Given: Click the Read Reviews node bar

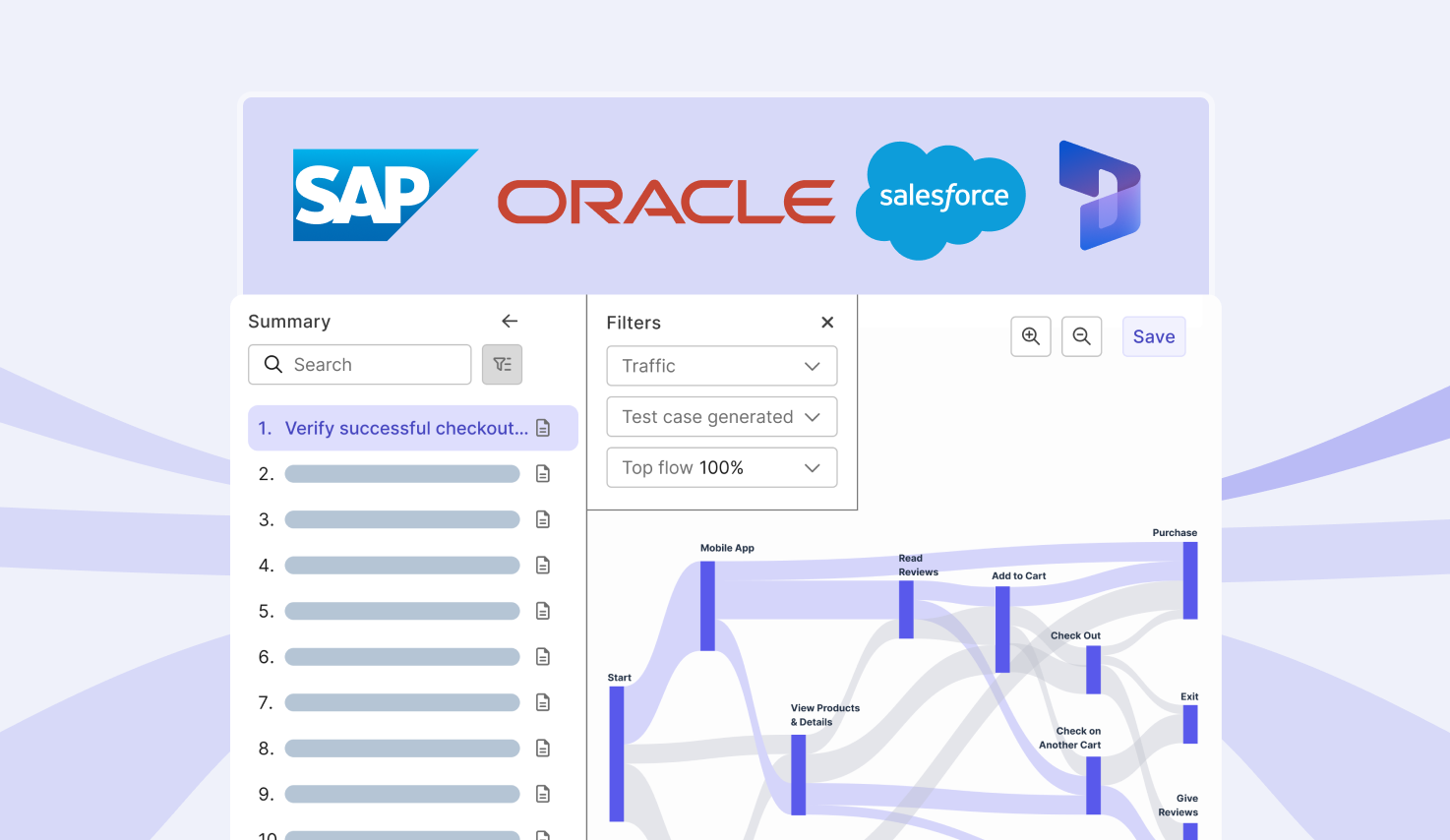Looking at the screenshot, I should pyautogui.click(x=906, y=610).
